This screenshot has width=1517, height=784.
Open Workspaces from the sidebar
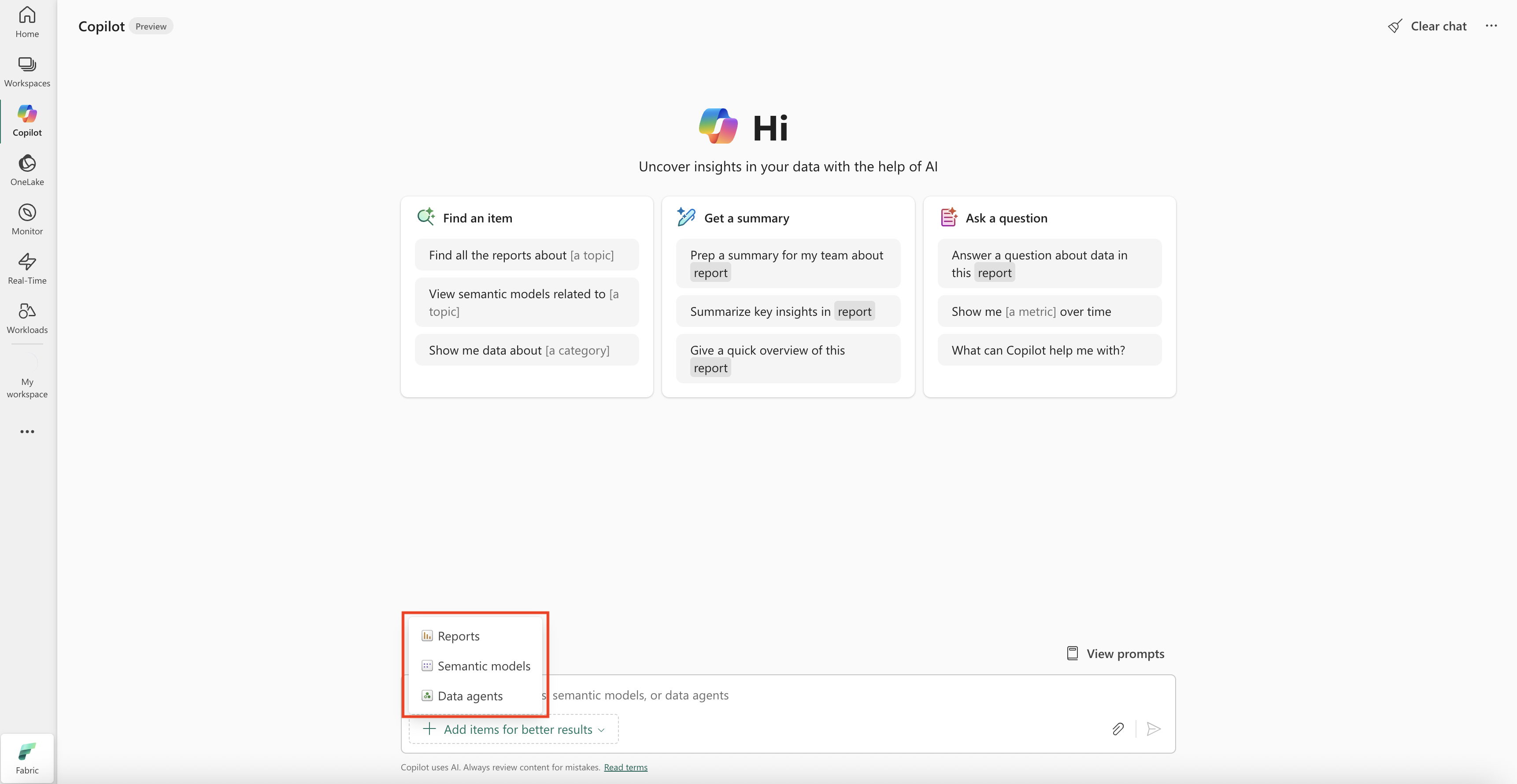click(x=27, y=71)
